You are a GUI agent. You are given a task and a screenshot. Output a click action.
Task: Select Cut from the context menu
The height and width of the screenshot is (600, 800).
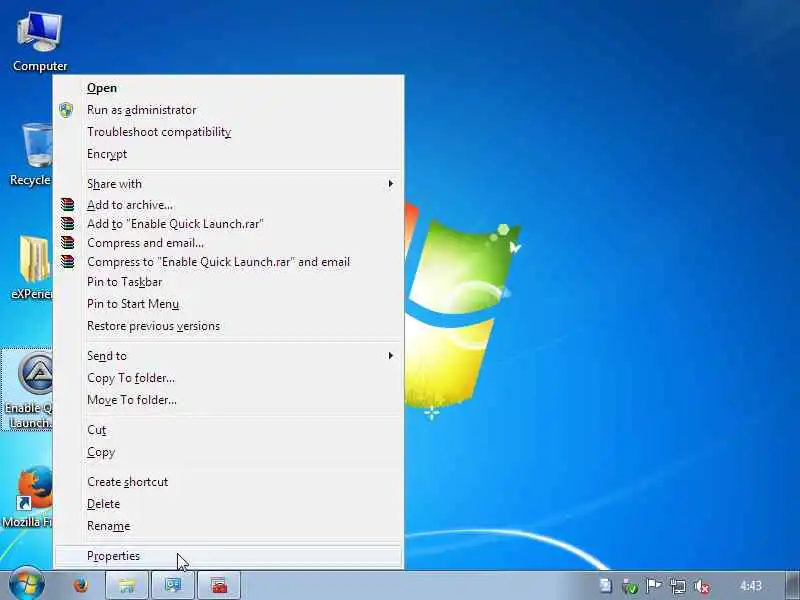[x=229, y=430]
